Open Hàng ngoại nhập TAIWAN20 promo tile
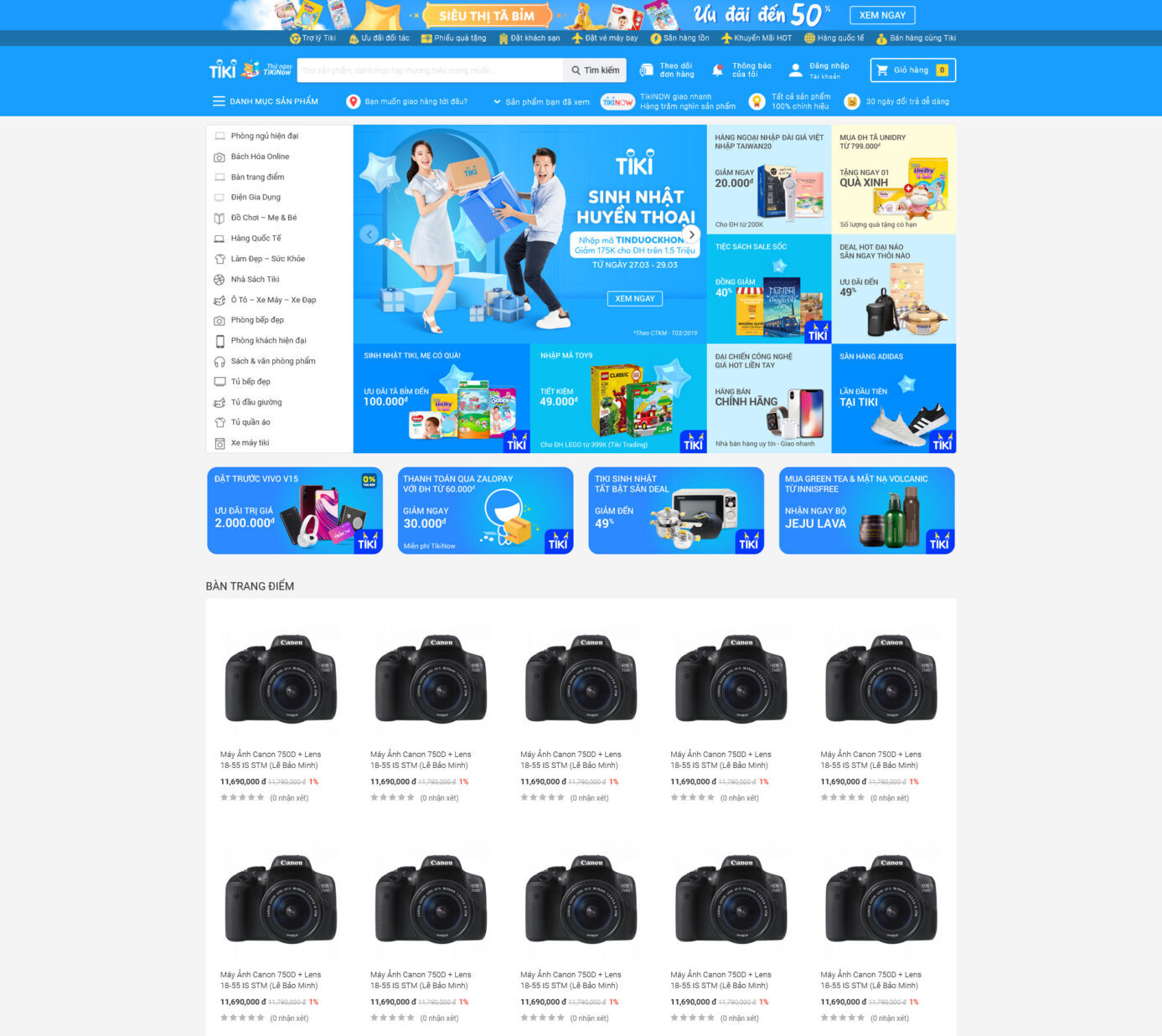This screenshot has height=1036, width=1162. [769, 179]
